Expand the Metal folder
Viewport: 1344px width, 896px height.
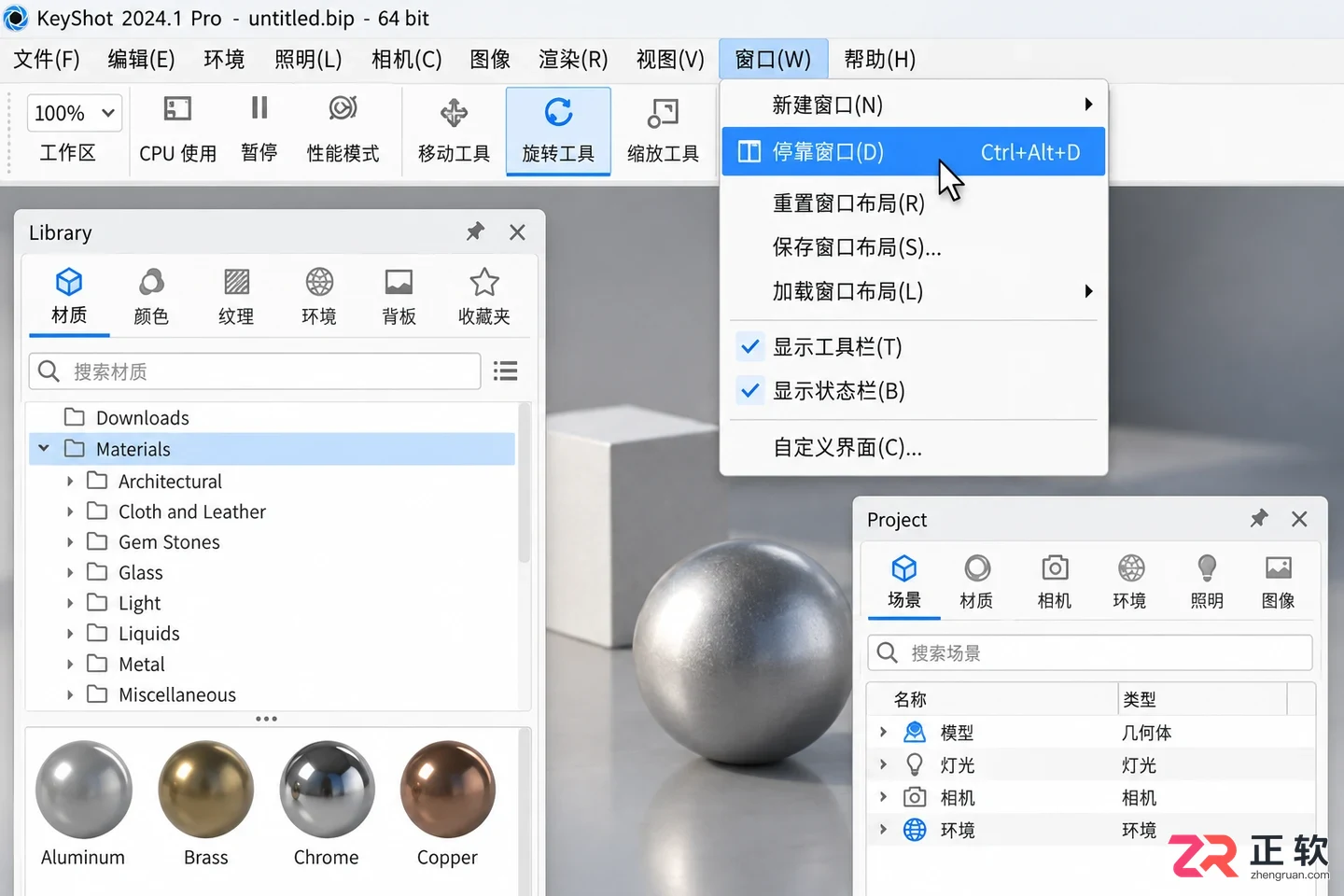pos(70,665)
